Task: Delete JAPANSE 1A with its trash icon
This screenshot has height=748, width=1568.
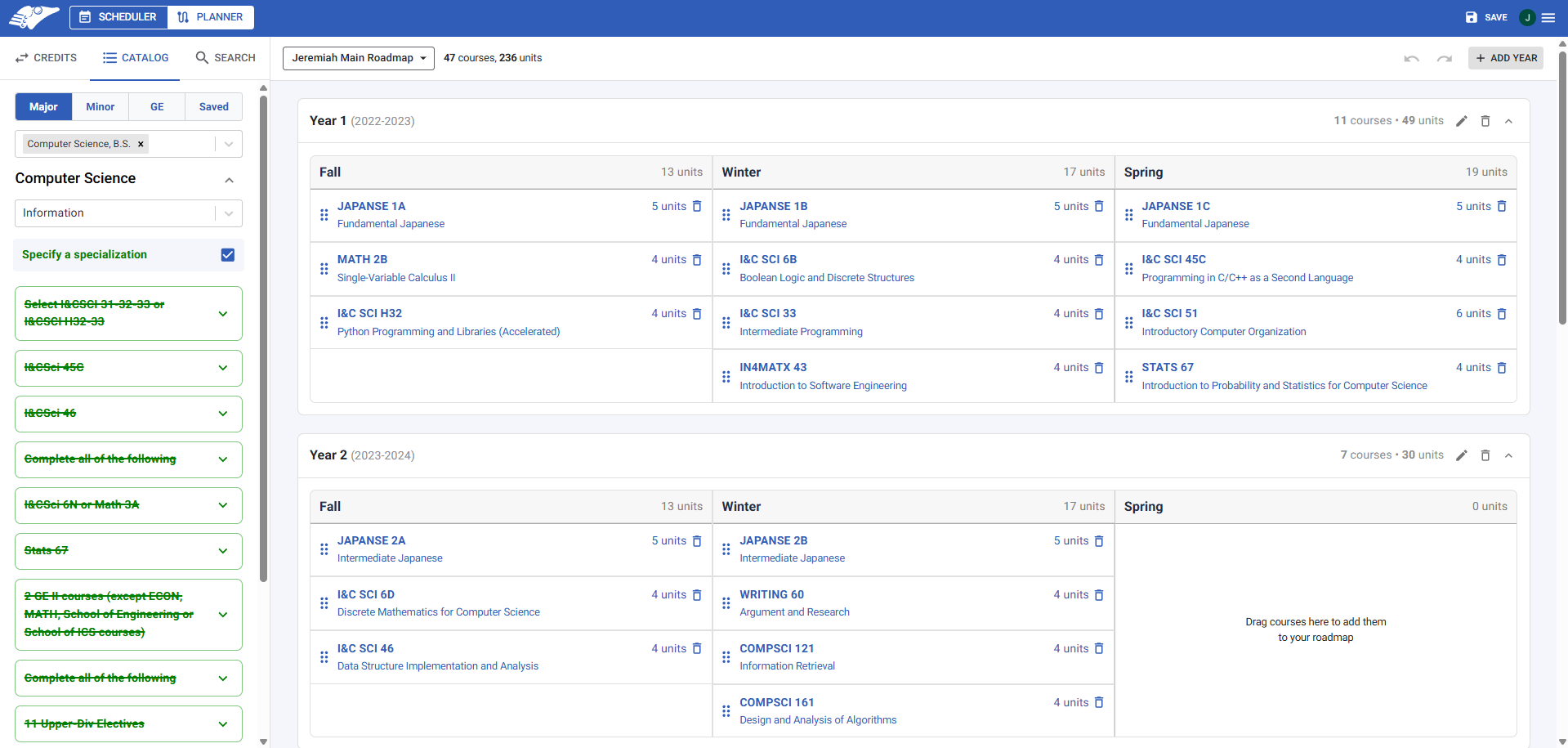Action: (697, 206)
